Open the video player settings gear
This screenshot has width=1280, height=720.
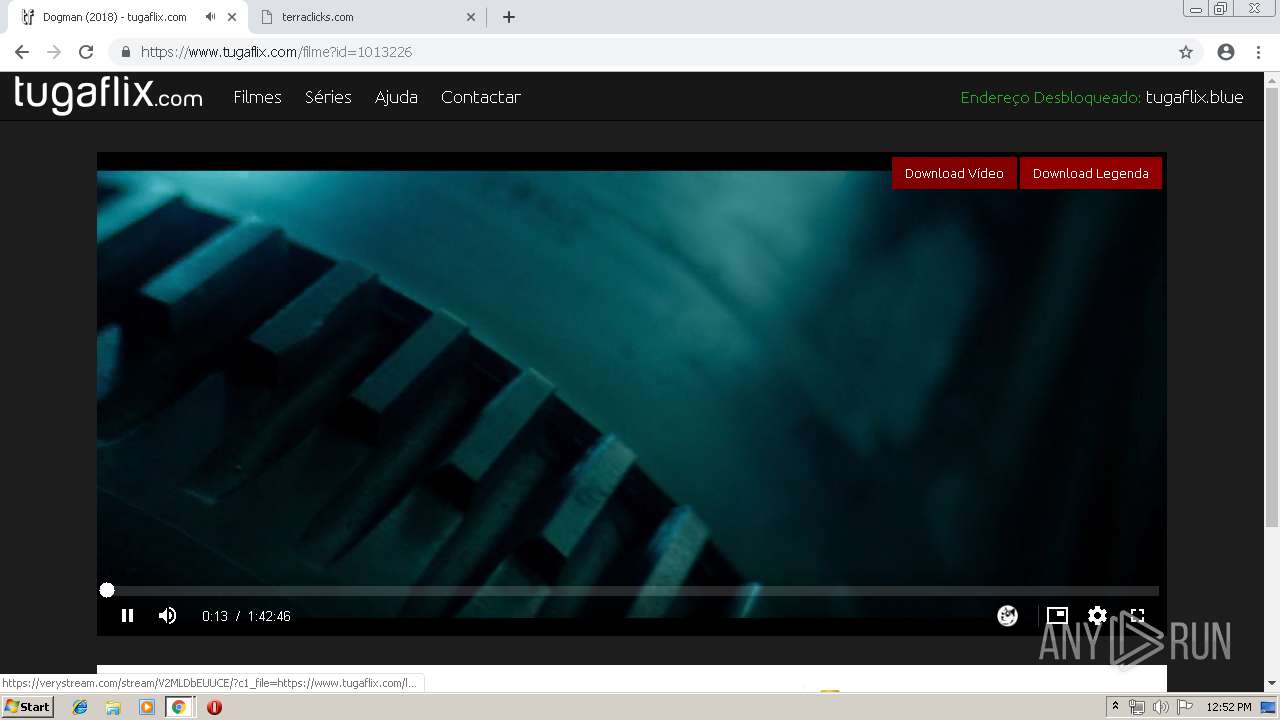coord(1097,616)
